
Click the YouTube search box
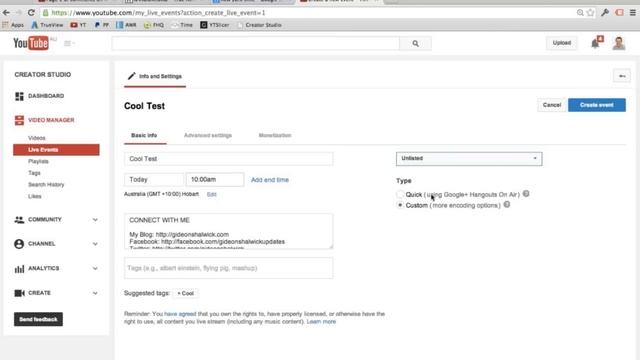tap(256, 43)
